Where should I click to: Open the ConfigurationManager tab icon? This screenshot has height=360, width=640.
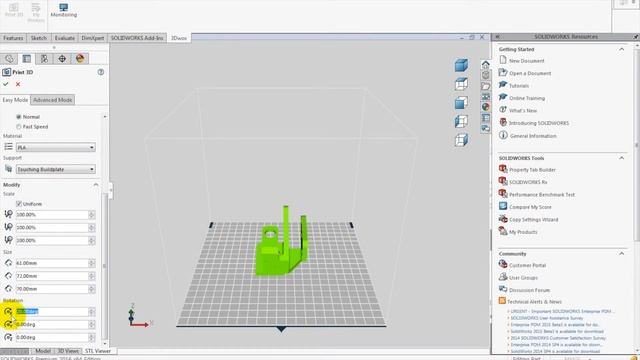44,59
